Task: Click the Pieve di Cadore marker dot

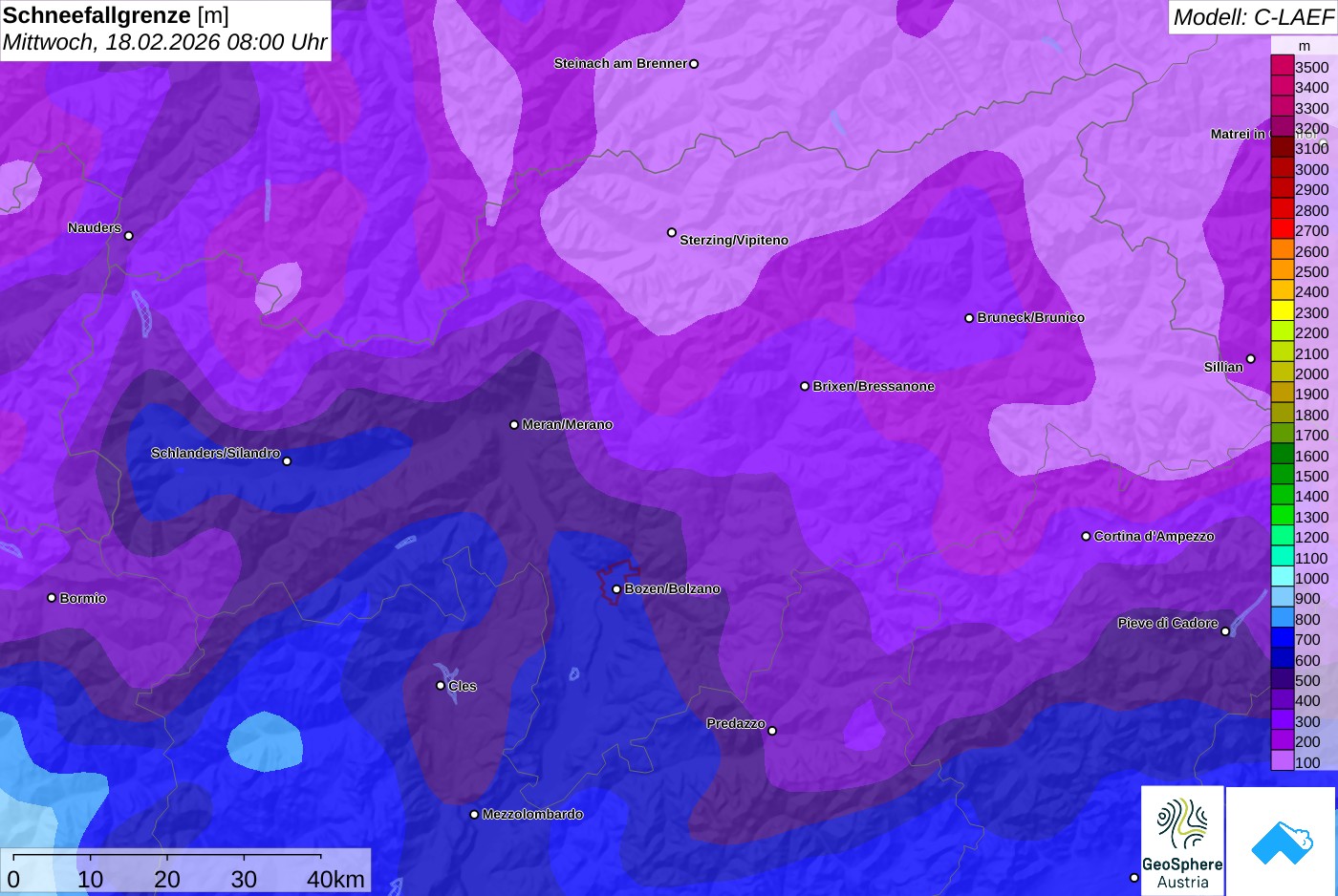Action: tap(1225, 631)
